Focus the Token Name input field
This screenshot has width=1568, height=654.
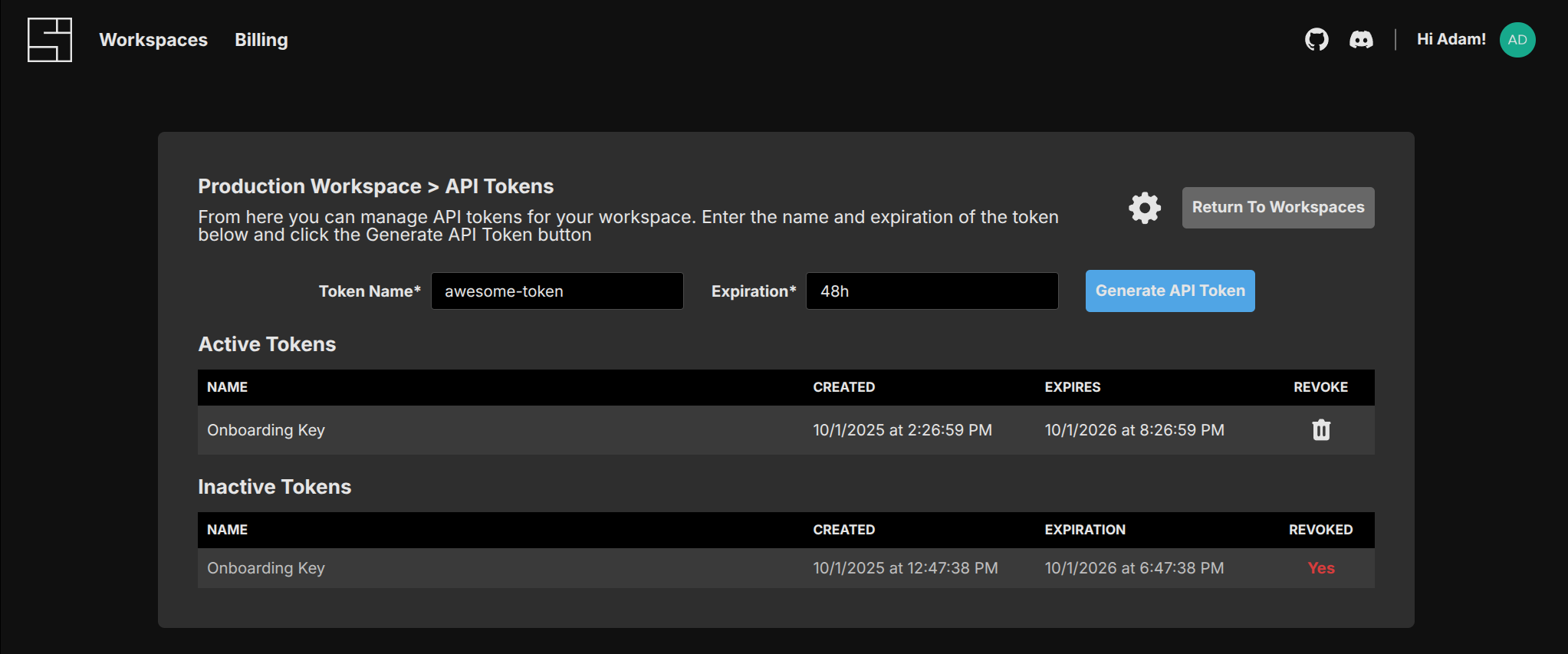tap(557, 291)
